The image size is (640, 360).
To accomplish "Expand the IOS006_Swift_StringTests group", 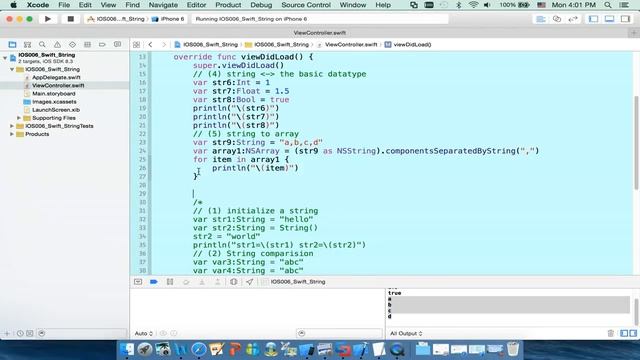I will (x=12, y=126).
